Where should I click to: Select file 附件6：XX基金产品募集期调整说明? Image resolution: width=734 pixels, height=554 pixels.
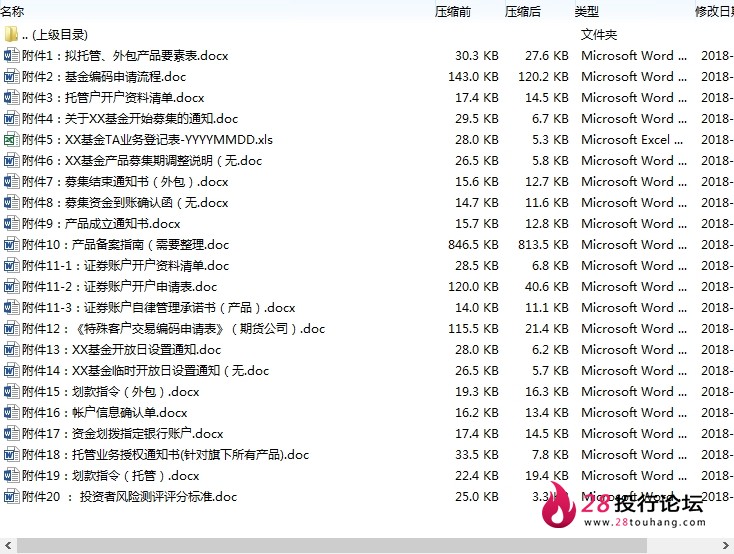click(142, 161)
